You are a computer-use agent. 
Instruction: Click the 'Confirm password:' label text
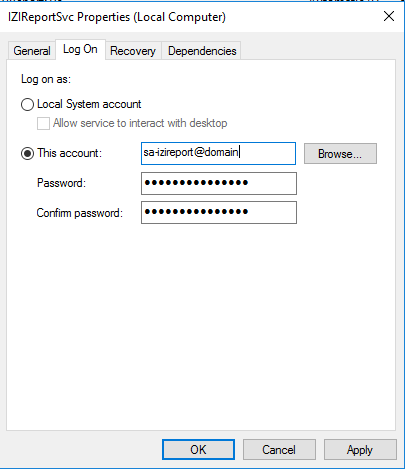[x=80, y=213]
